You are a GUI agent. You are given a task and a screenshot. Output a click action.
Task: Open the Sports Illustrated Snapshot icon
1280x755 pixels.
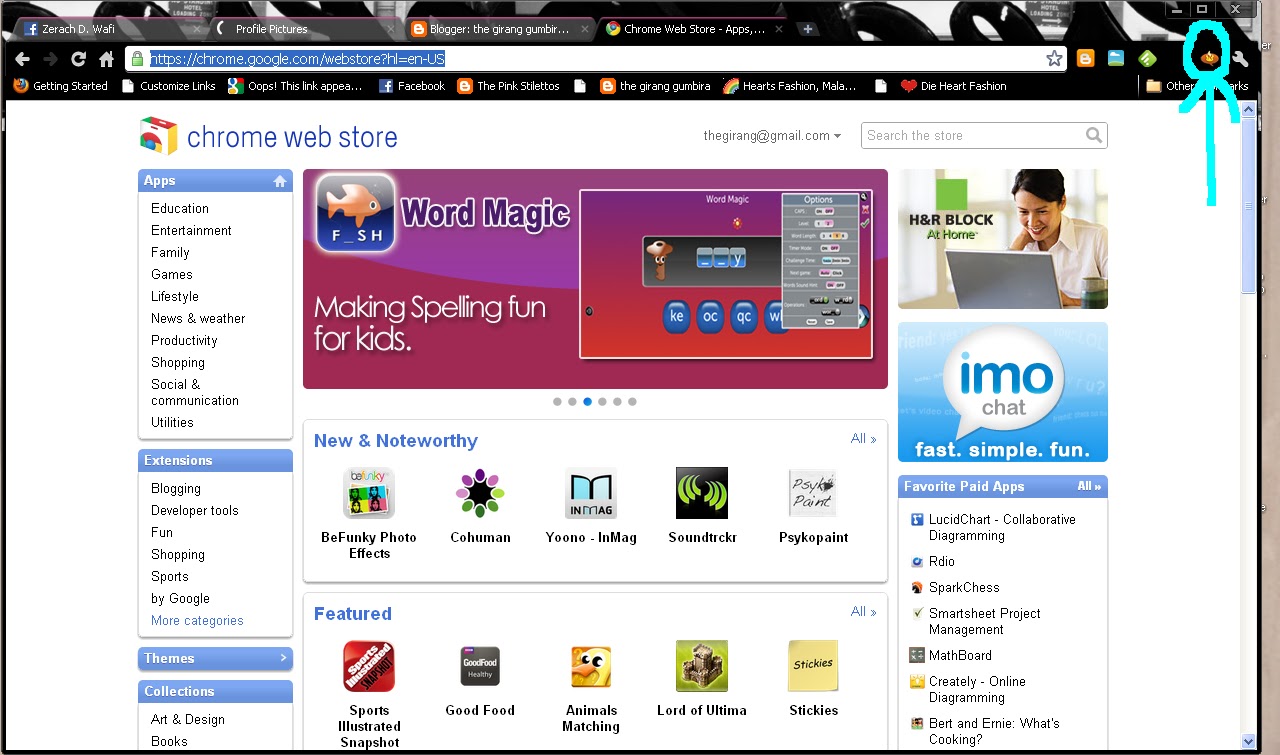369,666
